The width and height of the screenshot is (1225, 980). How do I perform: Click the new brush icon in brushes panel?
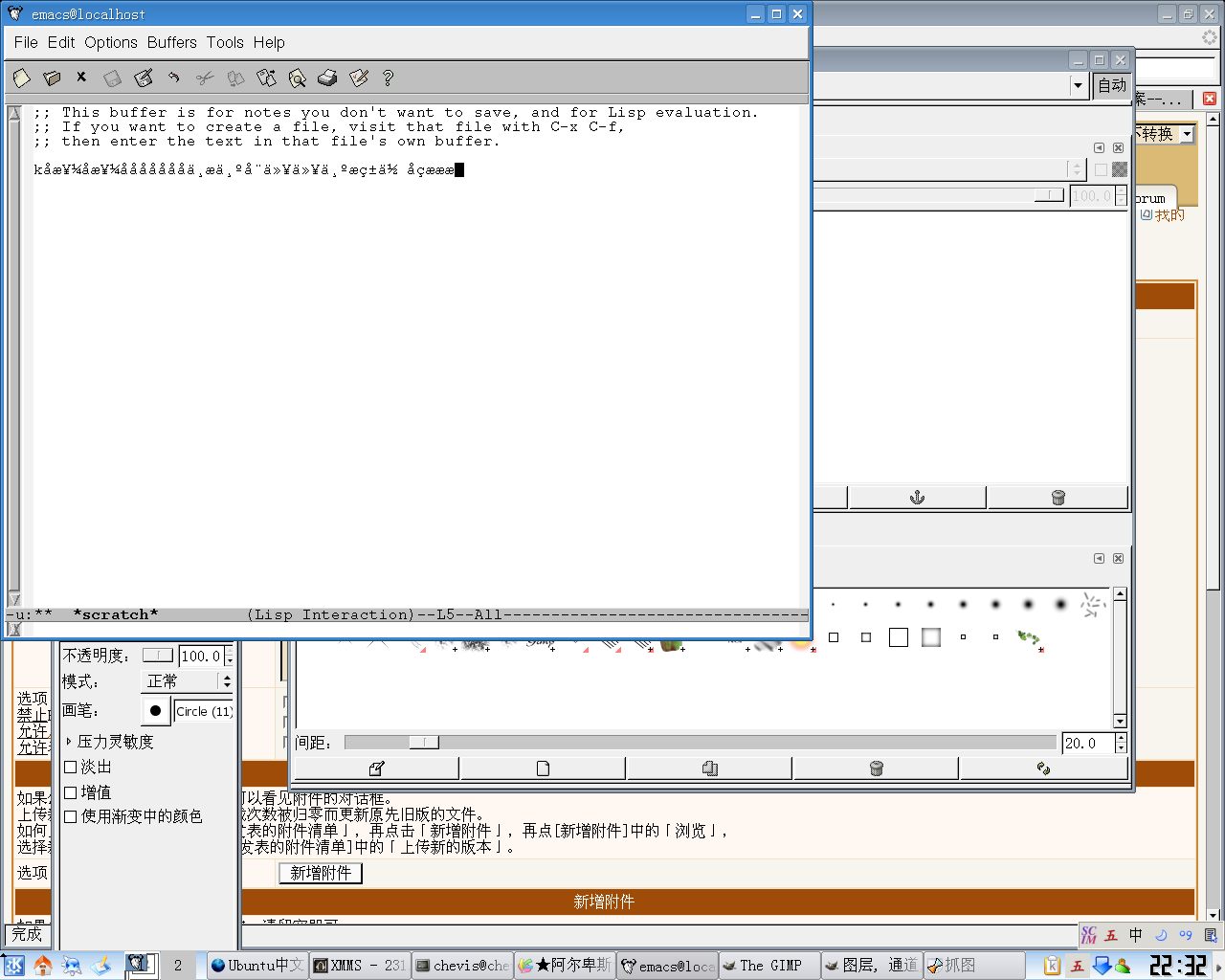543,768
